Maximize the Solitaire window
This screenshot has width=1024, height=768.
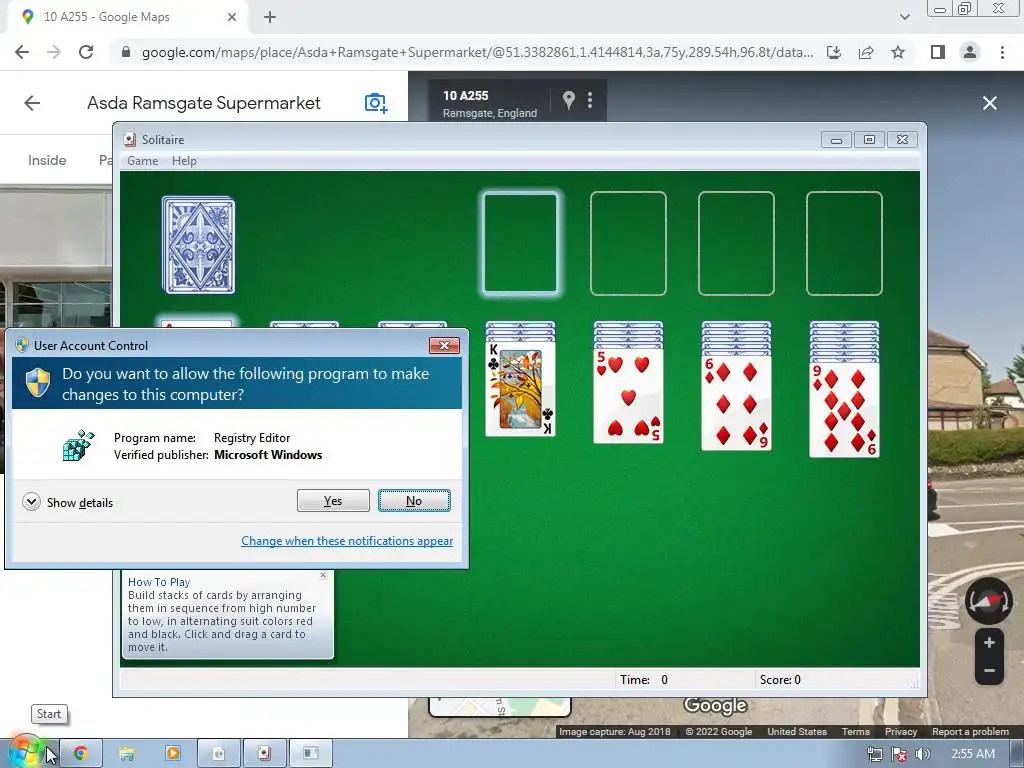click(869, 140)
